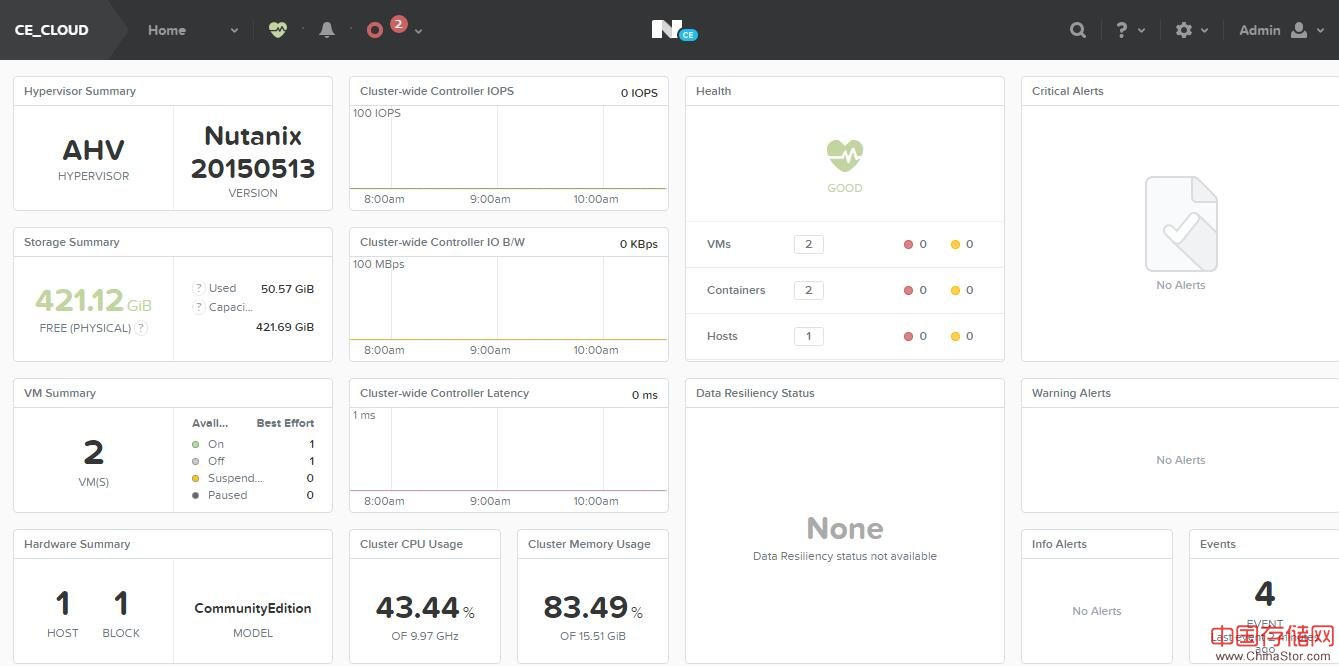Click the help icon beside FREE (PHYSICAL)
Image resolution: width=1339 pixels, height=666 pixels.
pos(141,328)
